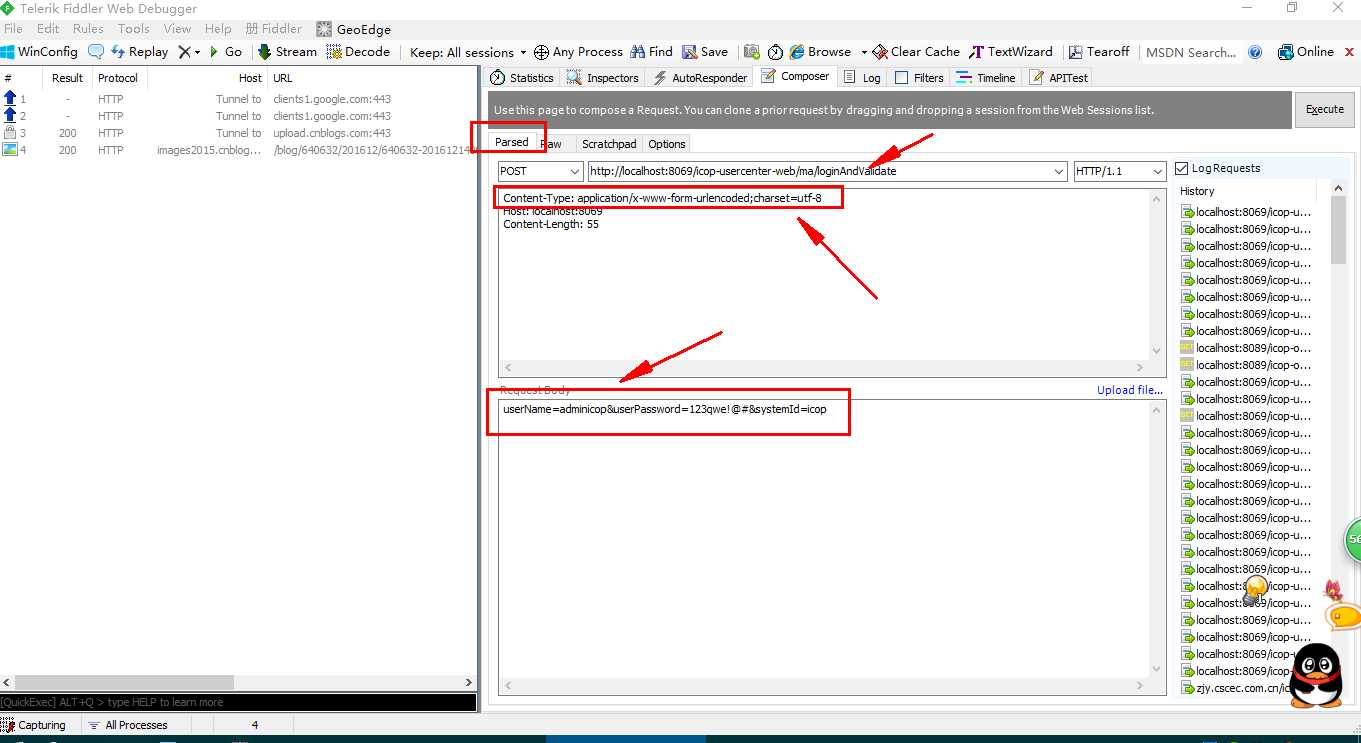Image resolution: width=1361 pixels, height=743 pixels.
Task: Replay the selected session
Action: (x=139, y=52)
